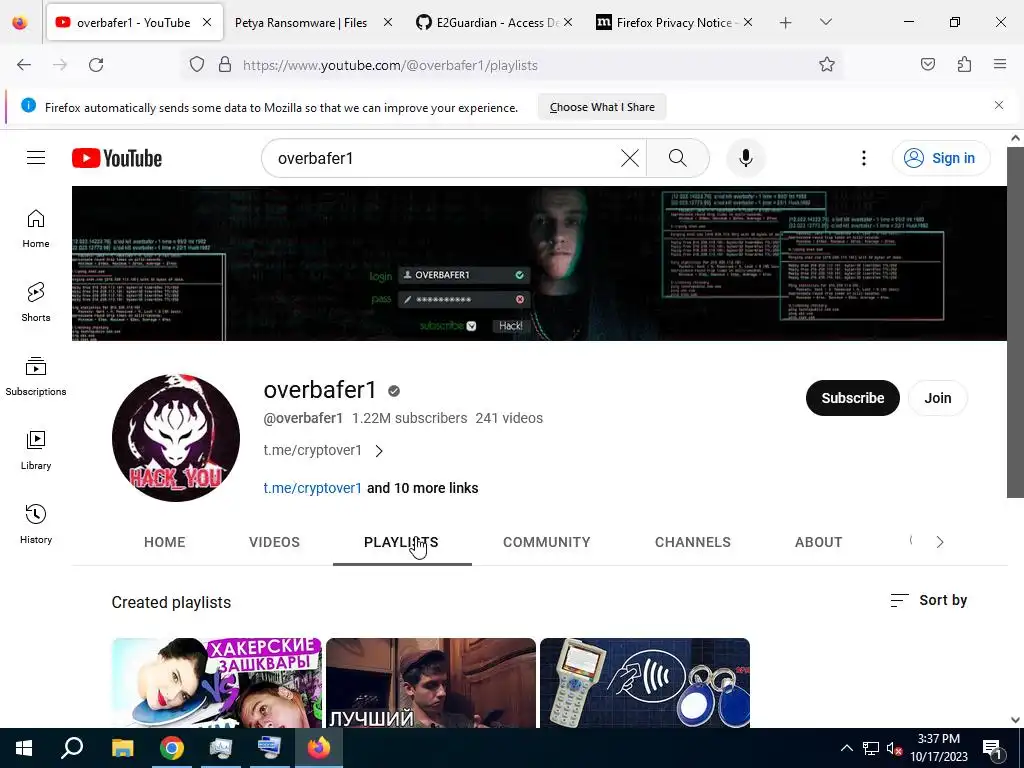Save page to Pocket
Image resolution: width=1024 pixels, height=768 pixels.
pos(928,65)
